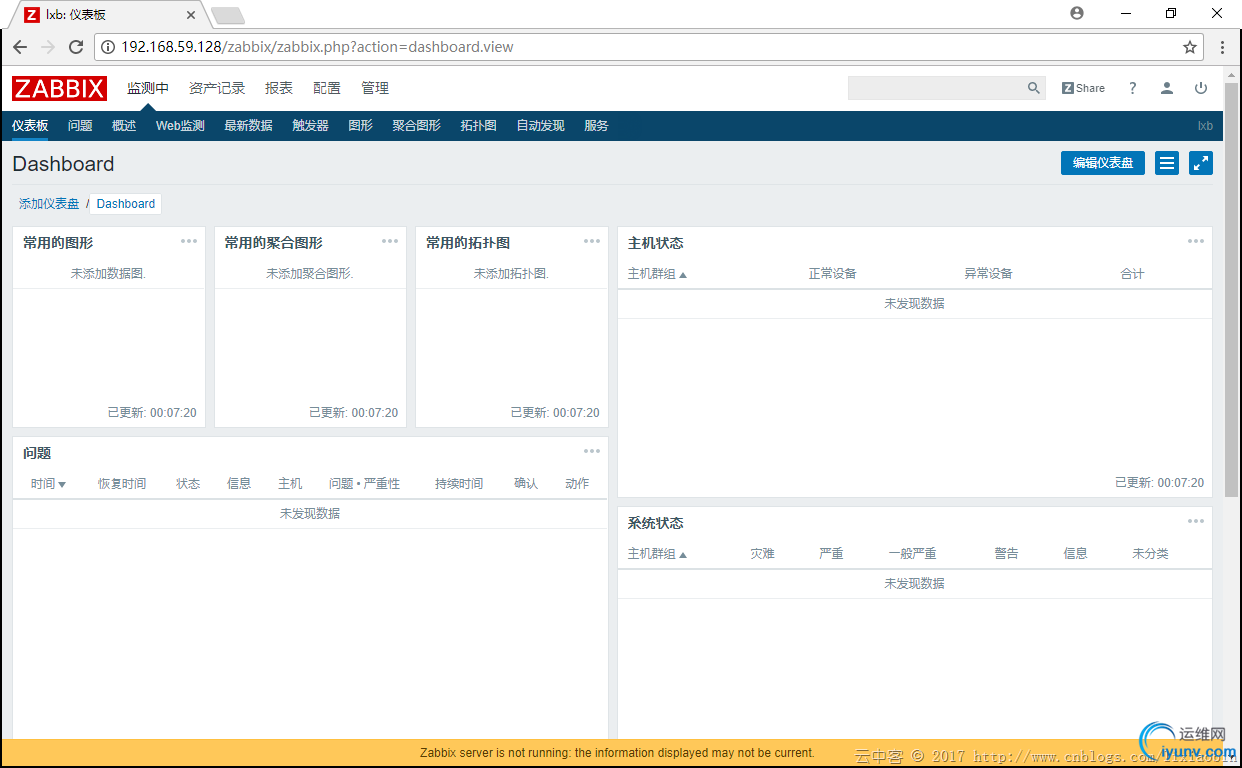The image size is (1242, 768).
Task: Select the 概述 submenu tab
Action: coord(124,126)
